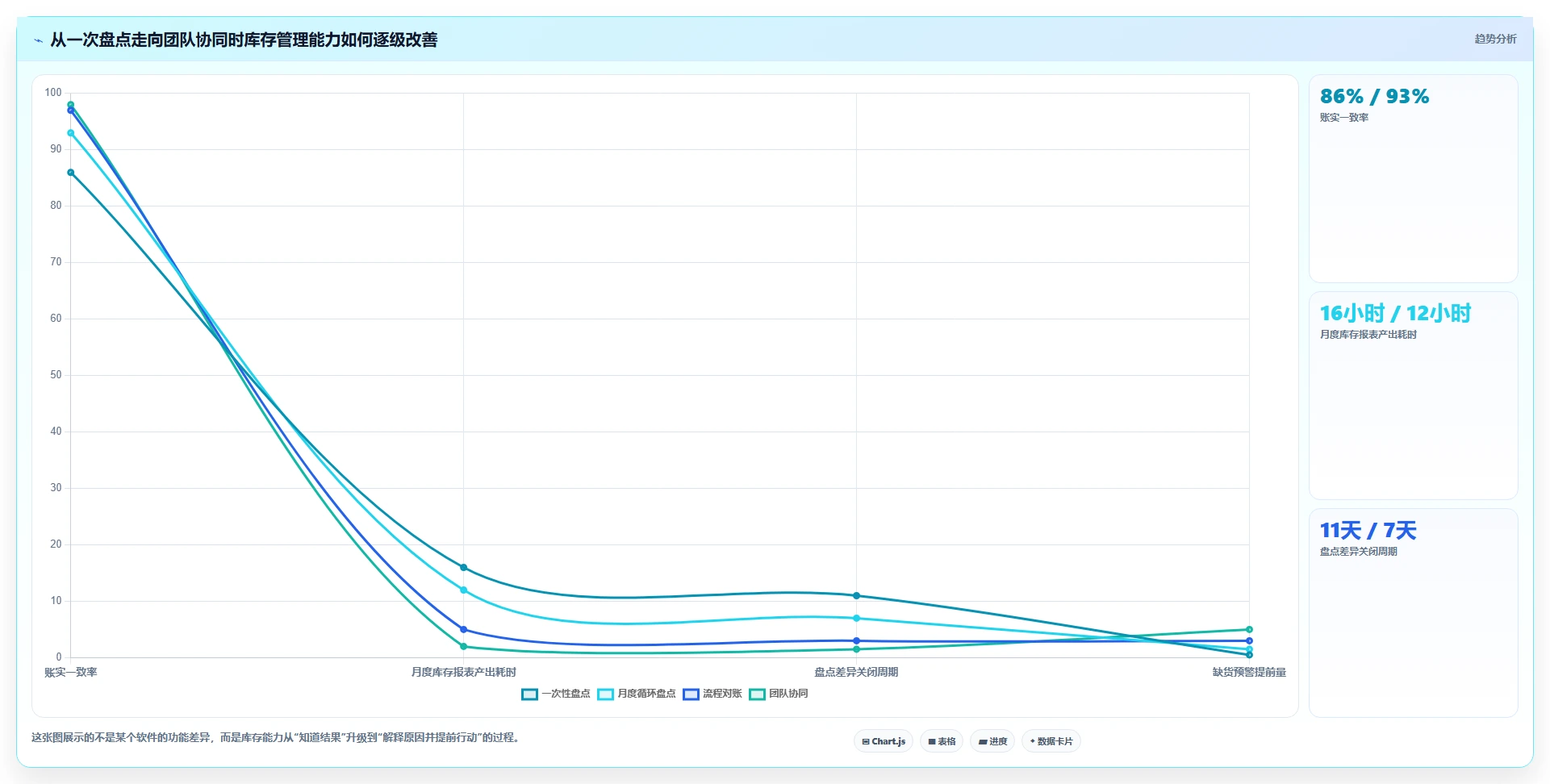Toggle the 一次性盘点 legend item
Viewport: 1550px width, 784px height.
(x=556, y=694)
